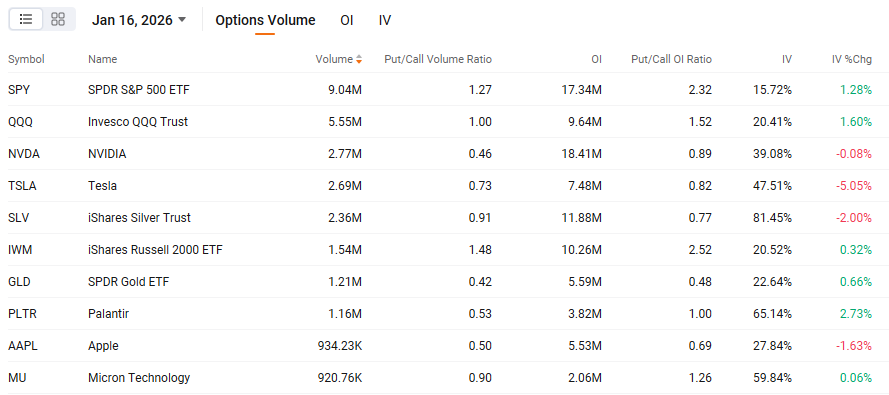889x395 pixels.
Task: Open the NVDA symbol
Action: 24,154
